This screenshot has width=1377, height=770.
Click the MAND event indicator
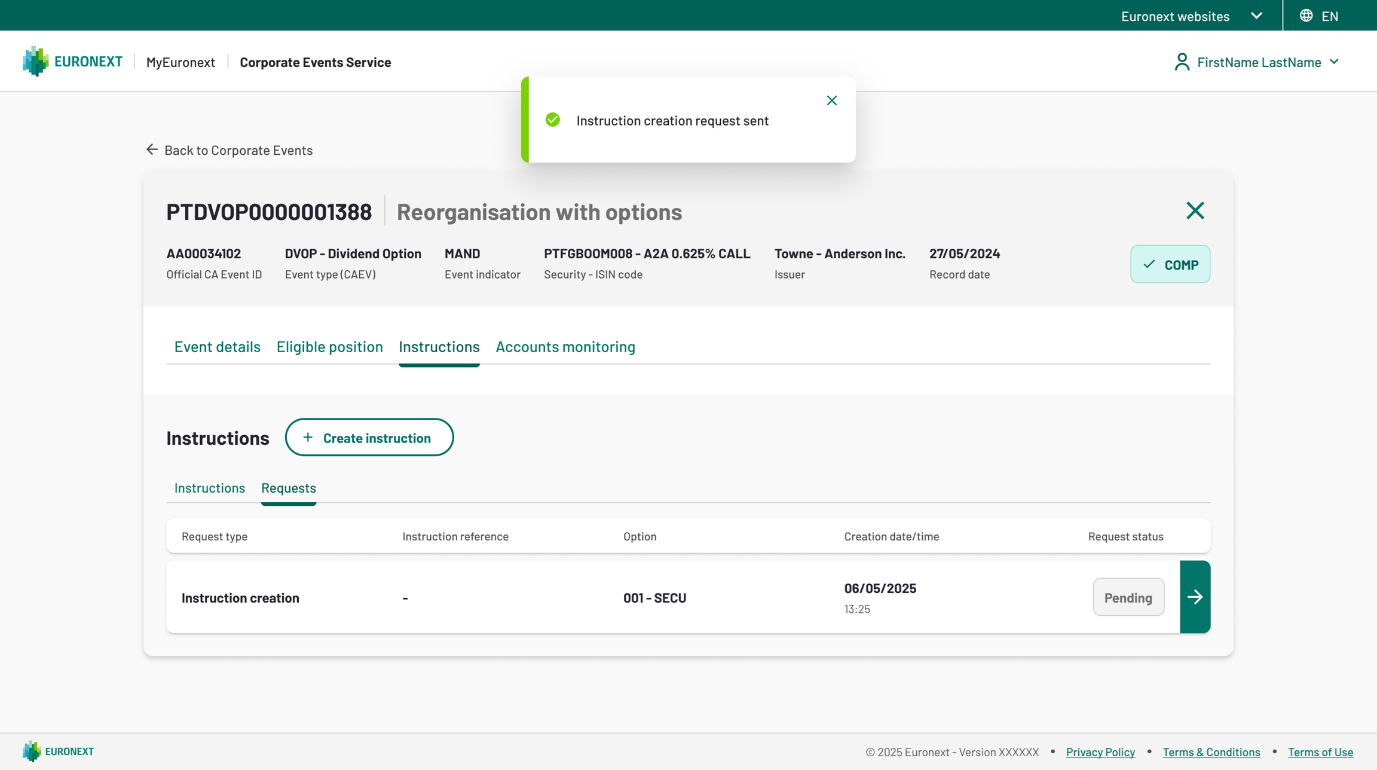pos(463,254)
